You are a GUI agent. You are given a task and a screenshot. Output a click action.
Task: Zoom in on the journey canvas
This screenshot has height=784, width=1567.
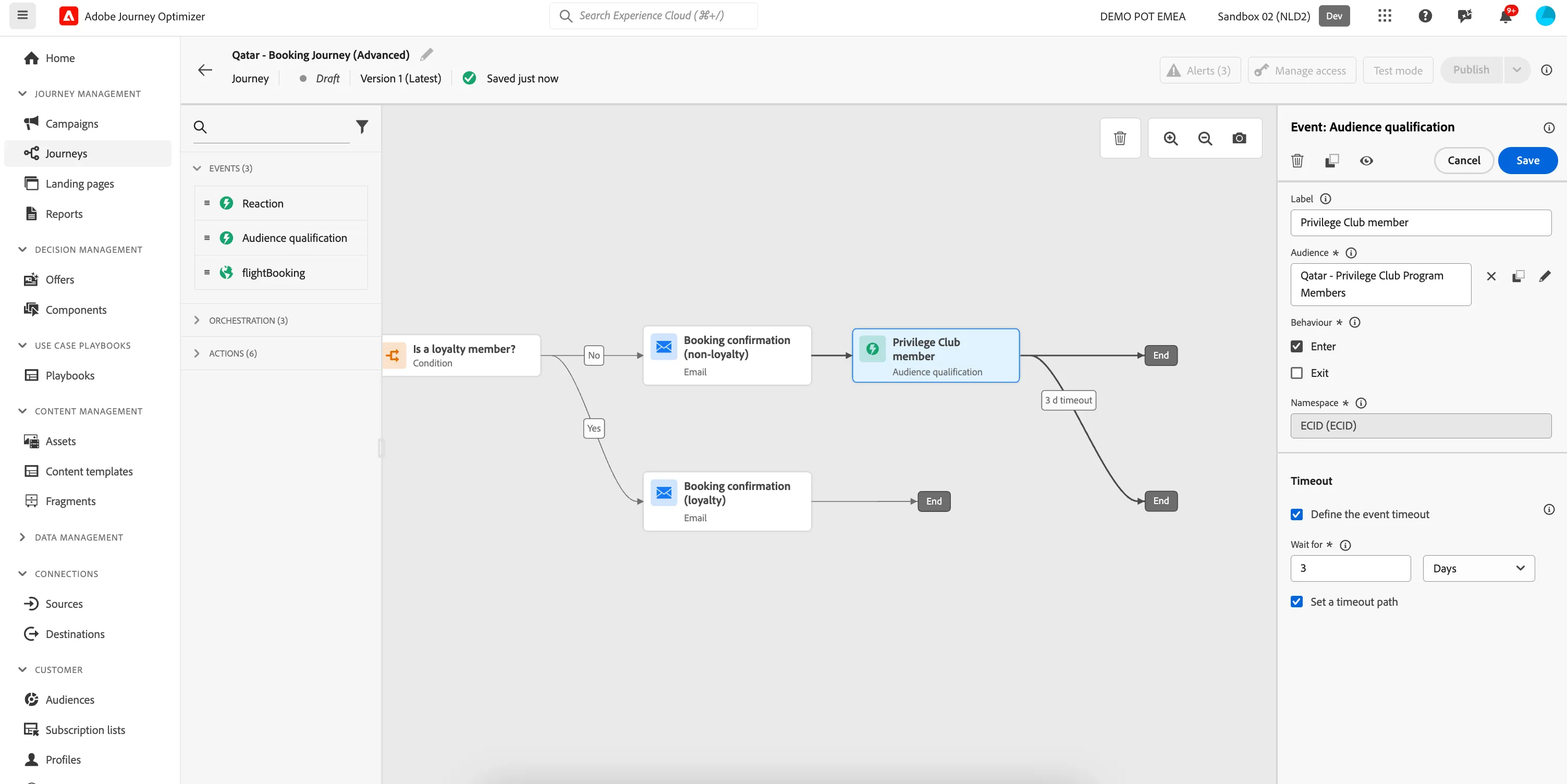(1170, 138)
